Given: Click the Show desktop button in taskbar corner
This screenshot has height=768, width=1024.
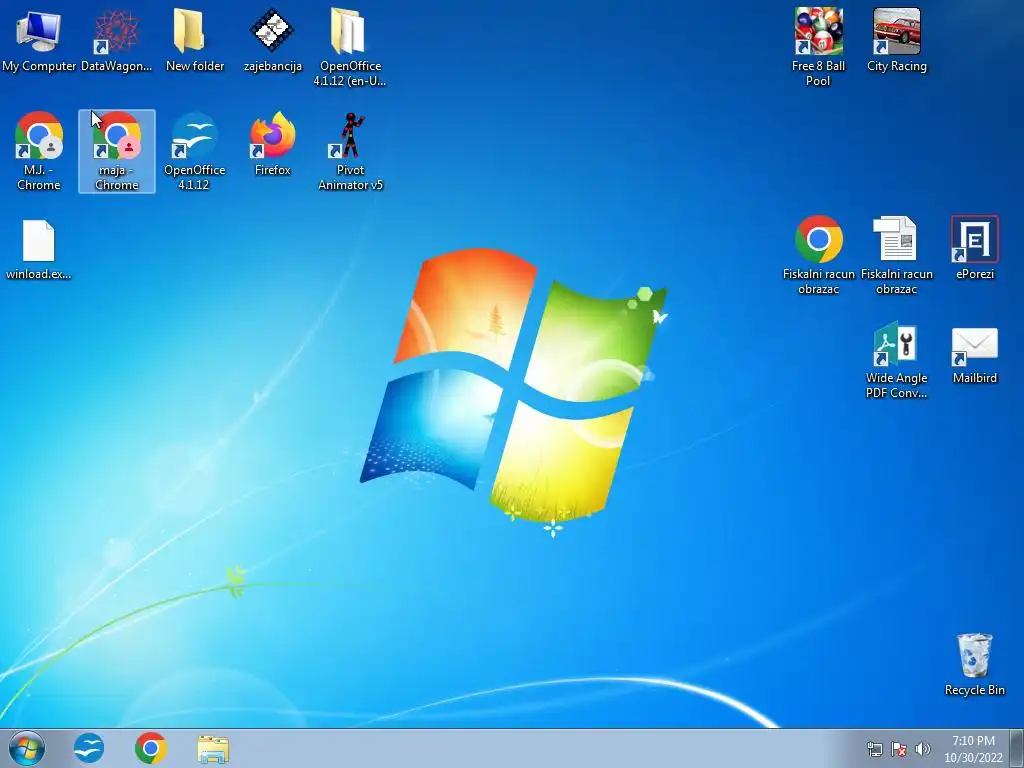Looking at the screenshot, I should [1017, 748].
